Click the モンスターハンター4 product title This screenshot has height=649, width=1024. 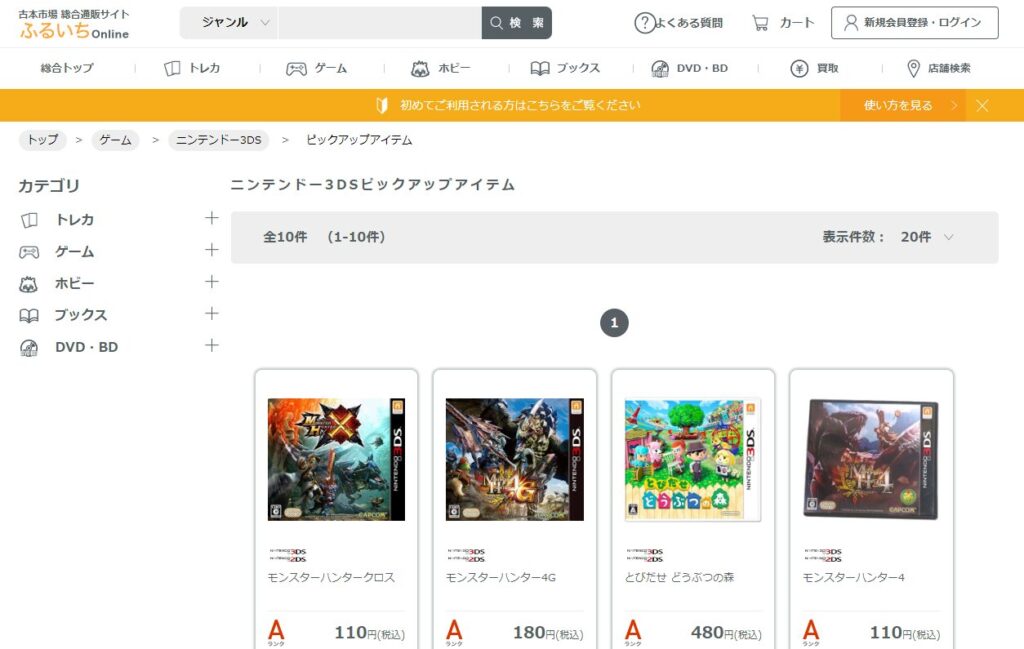pyautogui.click(x=854, y=577)
